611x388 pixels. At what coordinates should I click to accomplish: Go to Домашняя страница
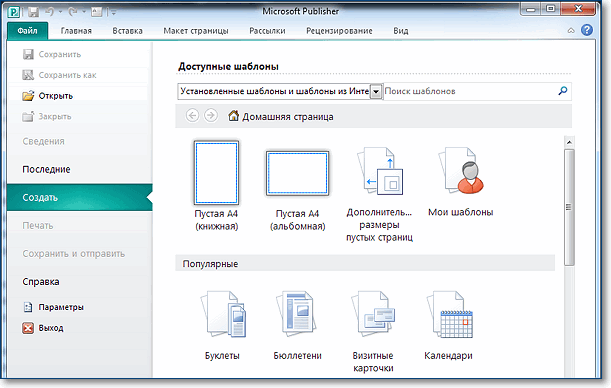pyautogui.click(x=281, y=116)
